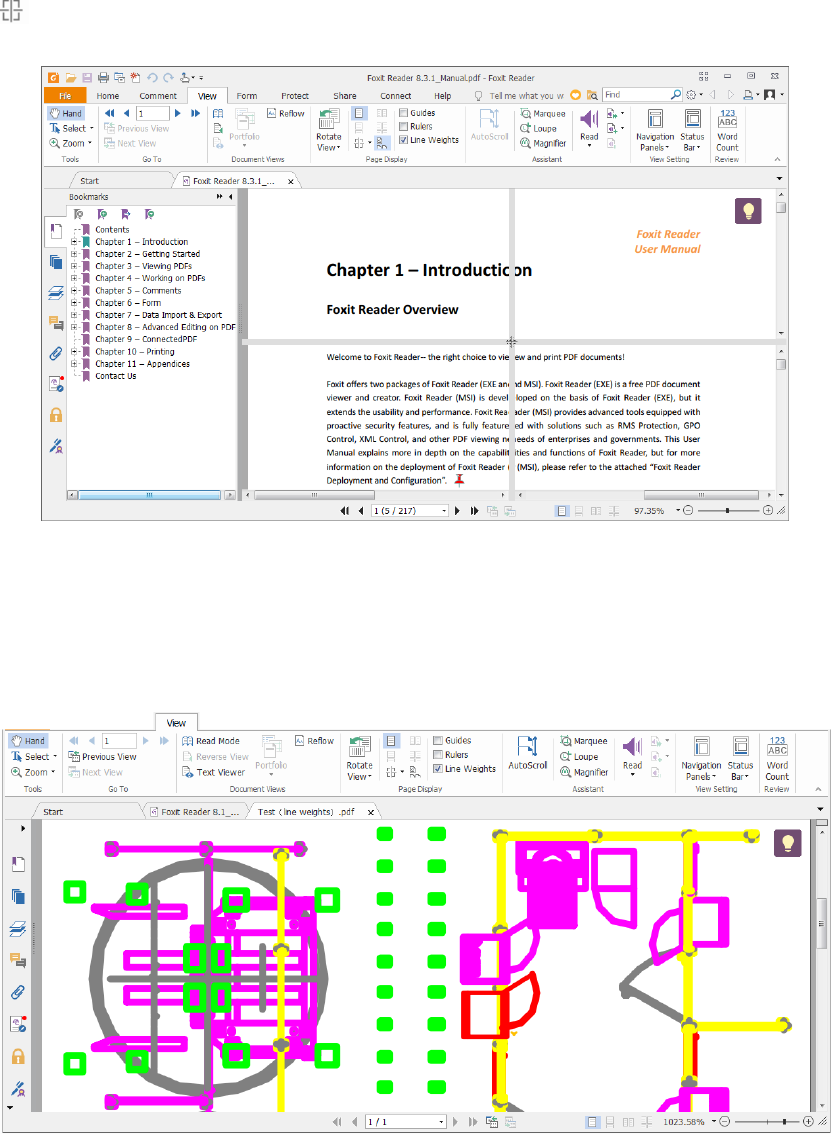Open the Bookmarks panel icon in upper sidebar
The width and height of the screenshot is (831, 1134).
point(56,231)
